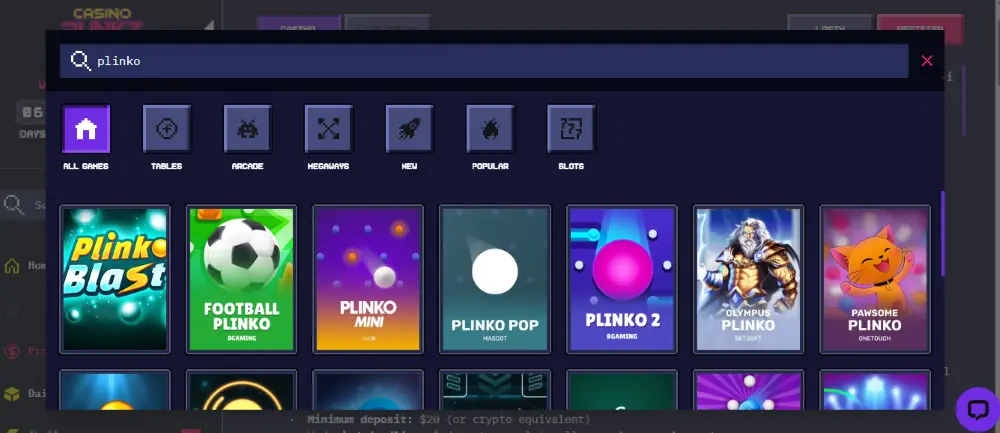Click the Login button behind the overlay
This screenshot has height=433, width=1000.
pyautogui.click(x=830, y=23)
